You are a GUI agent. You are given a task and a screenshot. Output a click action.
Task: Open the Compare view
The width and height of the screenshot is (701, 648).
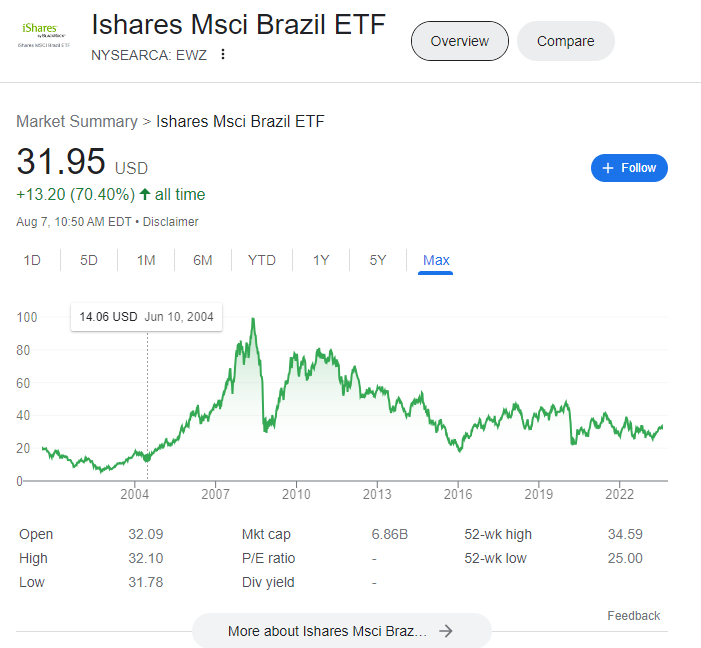pyautogui.click(x=566, y=41)
